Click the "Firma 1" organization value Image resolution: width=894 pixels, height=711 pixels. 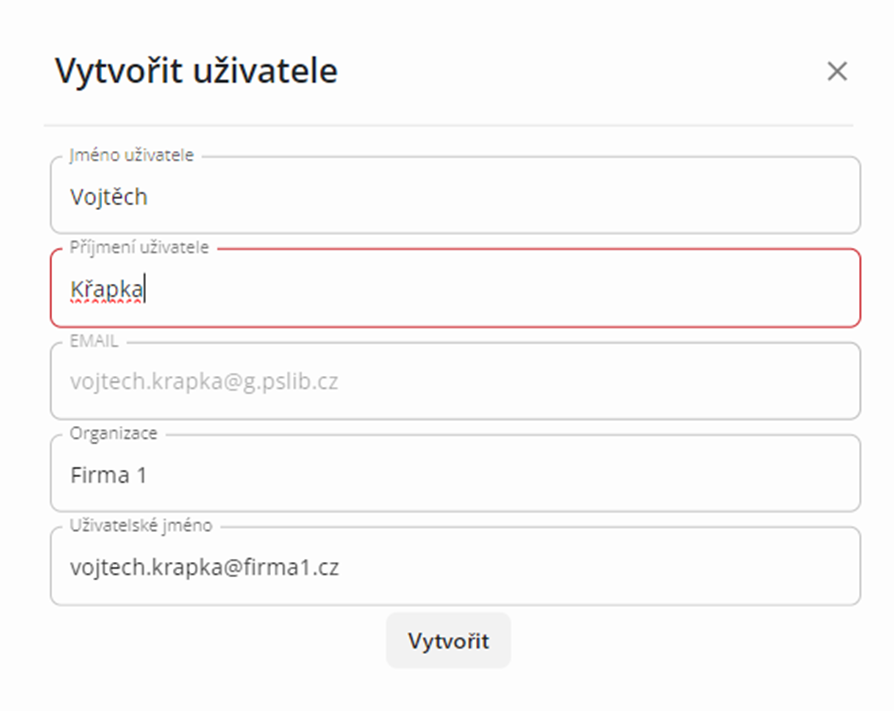click(109, 475)
